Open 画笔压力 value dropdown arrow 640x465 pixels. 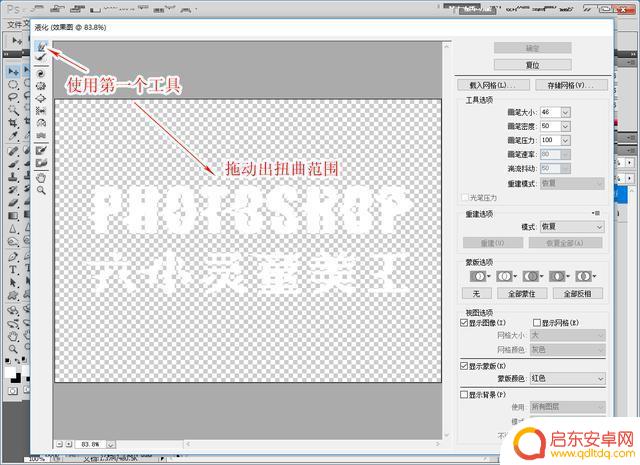(x=565, y=140)
